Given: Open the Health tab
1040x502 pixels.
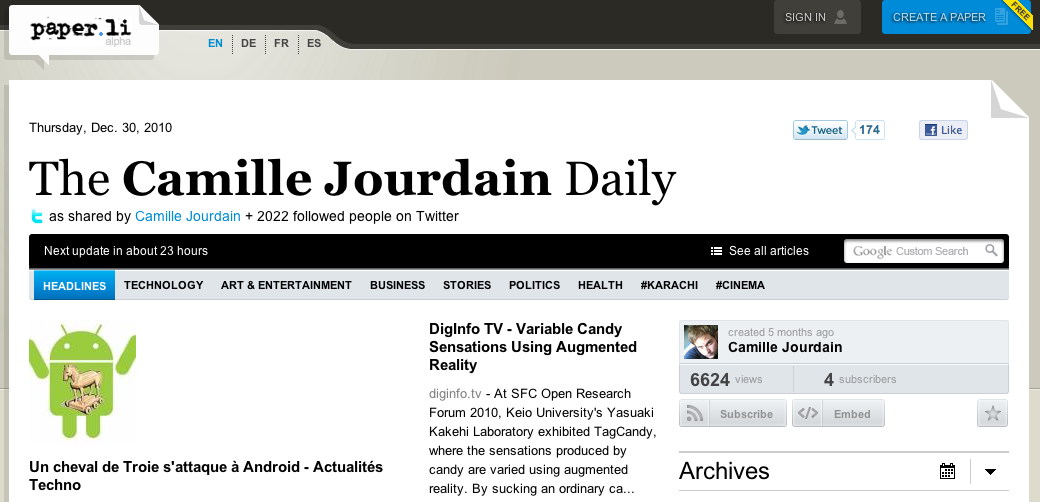Looking at the screenshot, I should click(x=600, y=285).
